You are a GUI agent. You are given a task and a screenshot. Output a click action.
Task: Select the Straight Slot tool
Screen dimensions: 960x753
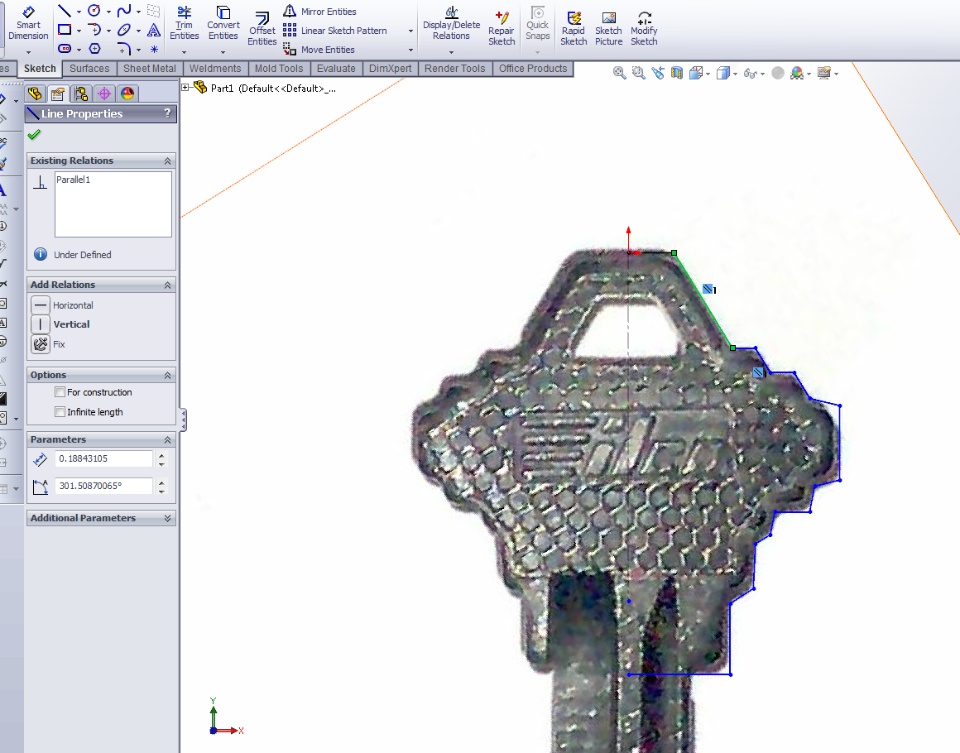pyautogui.click(x=64, y=48)
